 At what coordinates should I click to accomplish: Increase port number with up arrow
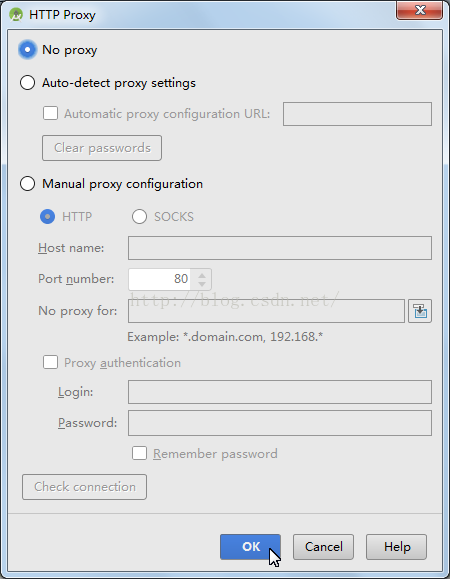(x=202, y=275)
